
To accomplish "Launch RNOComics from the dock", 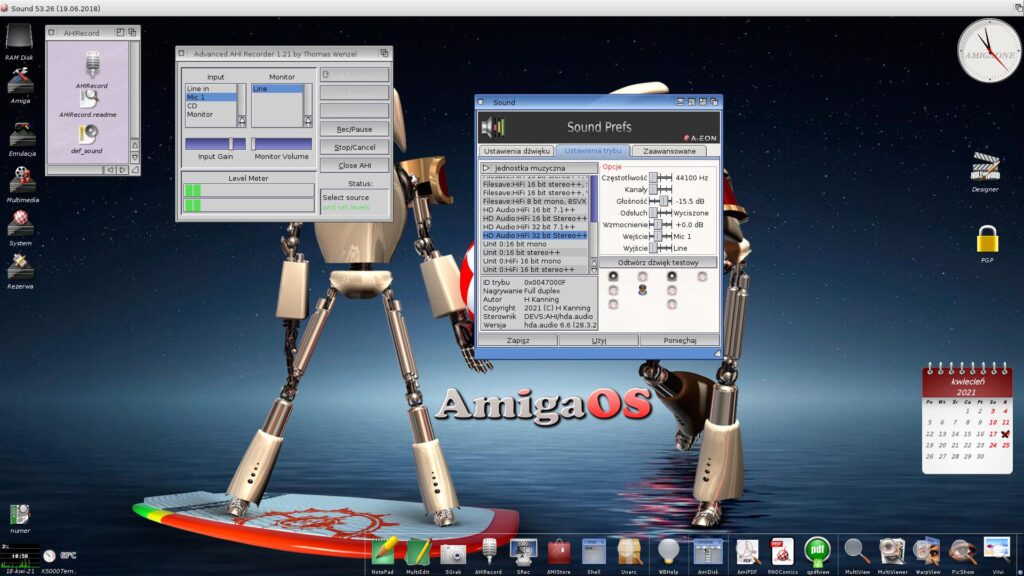I will click(782, 552).
